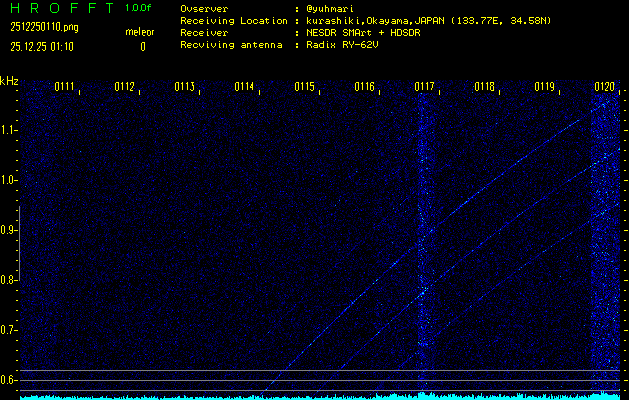Click the cyan signal level strip at bottom
The image size is (629, 400).
(320, 396)
